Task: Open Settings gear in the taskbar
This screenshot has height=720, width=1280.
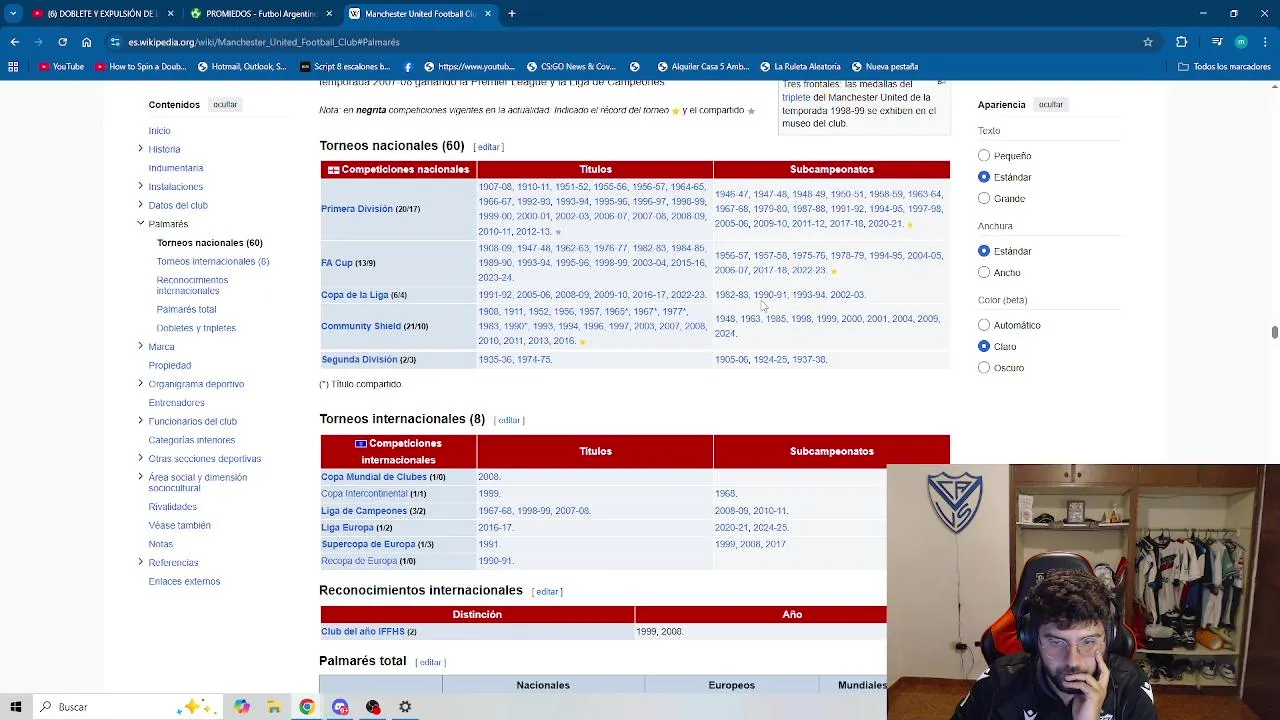Action: pos(405,707)
